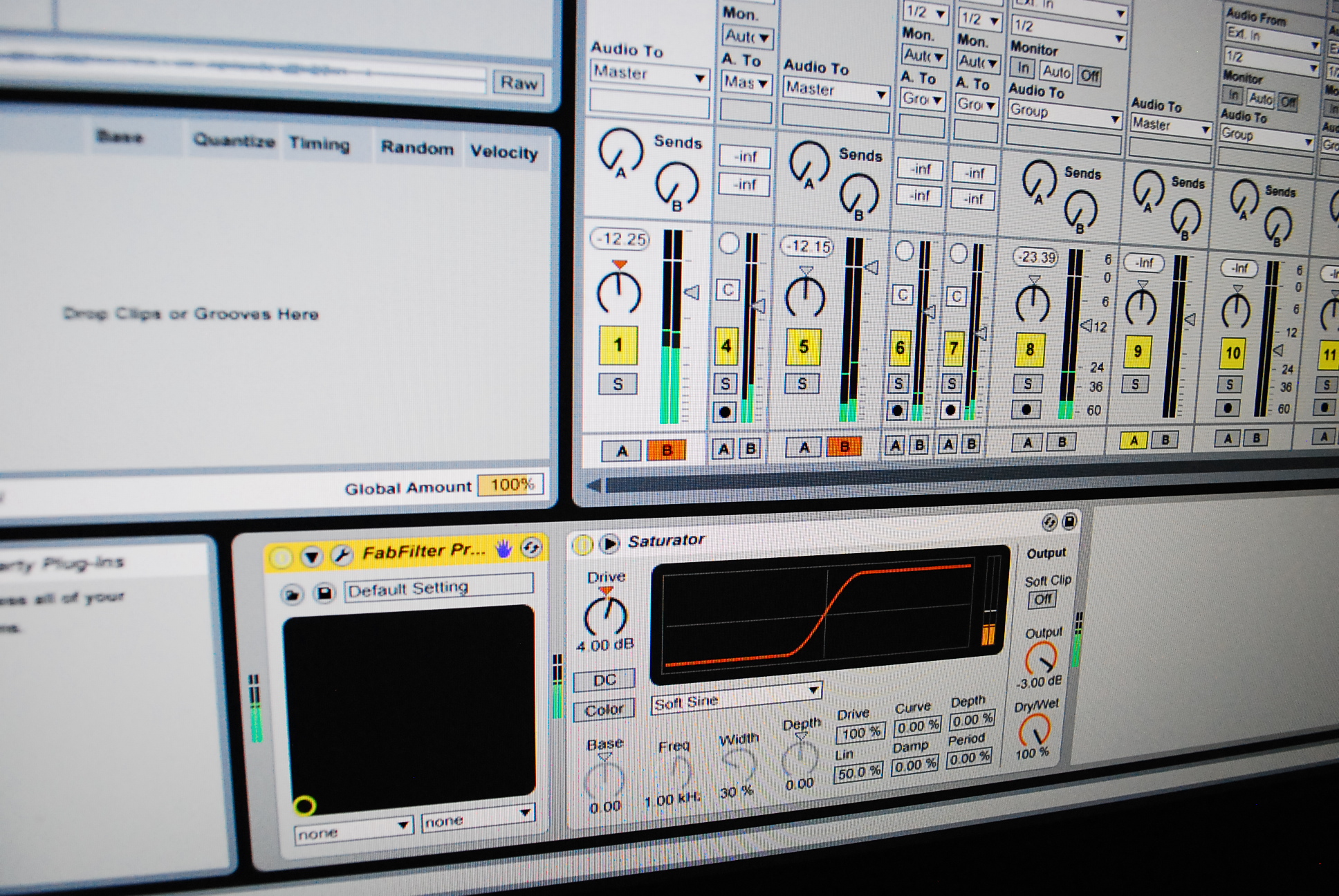Toggle track 10 activator button

point(1232,353)
